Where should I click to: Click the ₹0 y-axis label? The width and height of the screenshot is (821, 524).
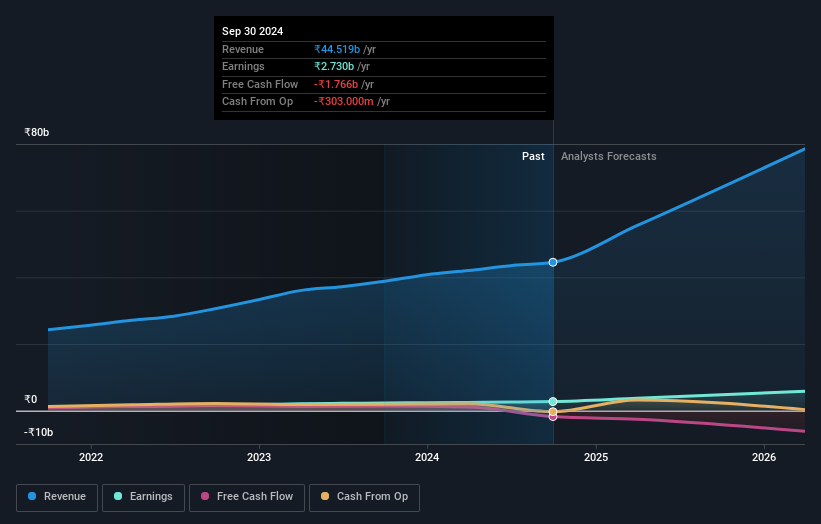31,399
